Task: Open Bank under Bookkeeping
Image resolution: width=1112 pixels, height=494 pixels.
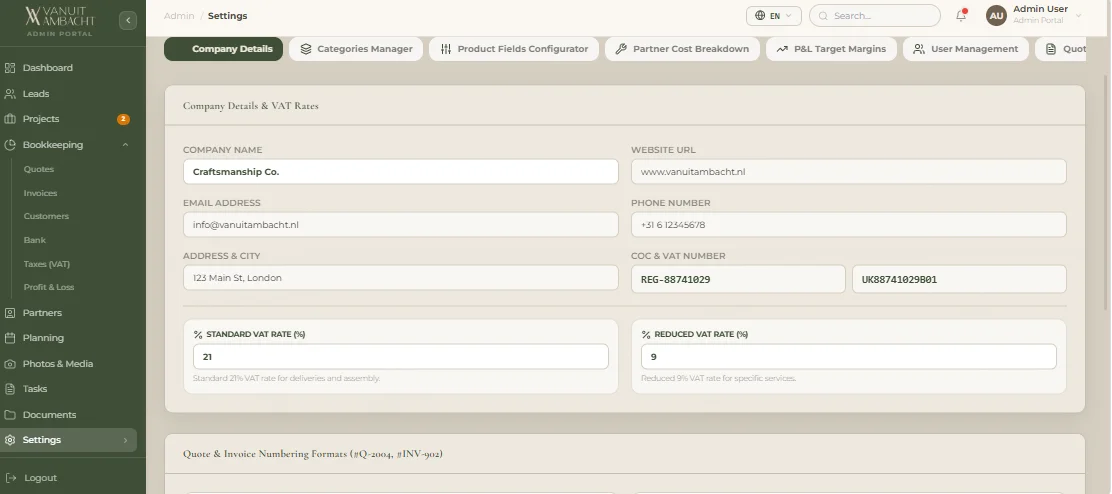Action: [x=35, y=240]
